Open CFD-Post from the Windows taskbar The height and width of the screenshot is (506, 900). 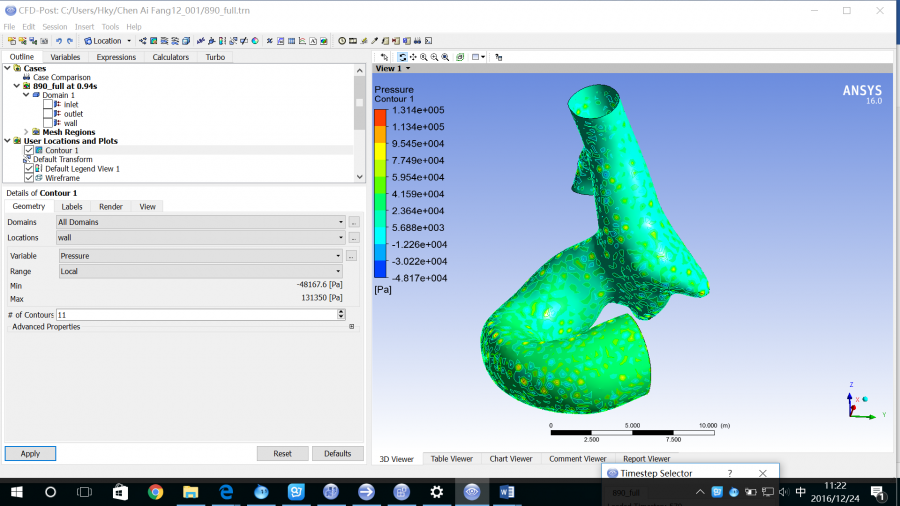point(472,492)
